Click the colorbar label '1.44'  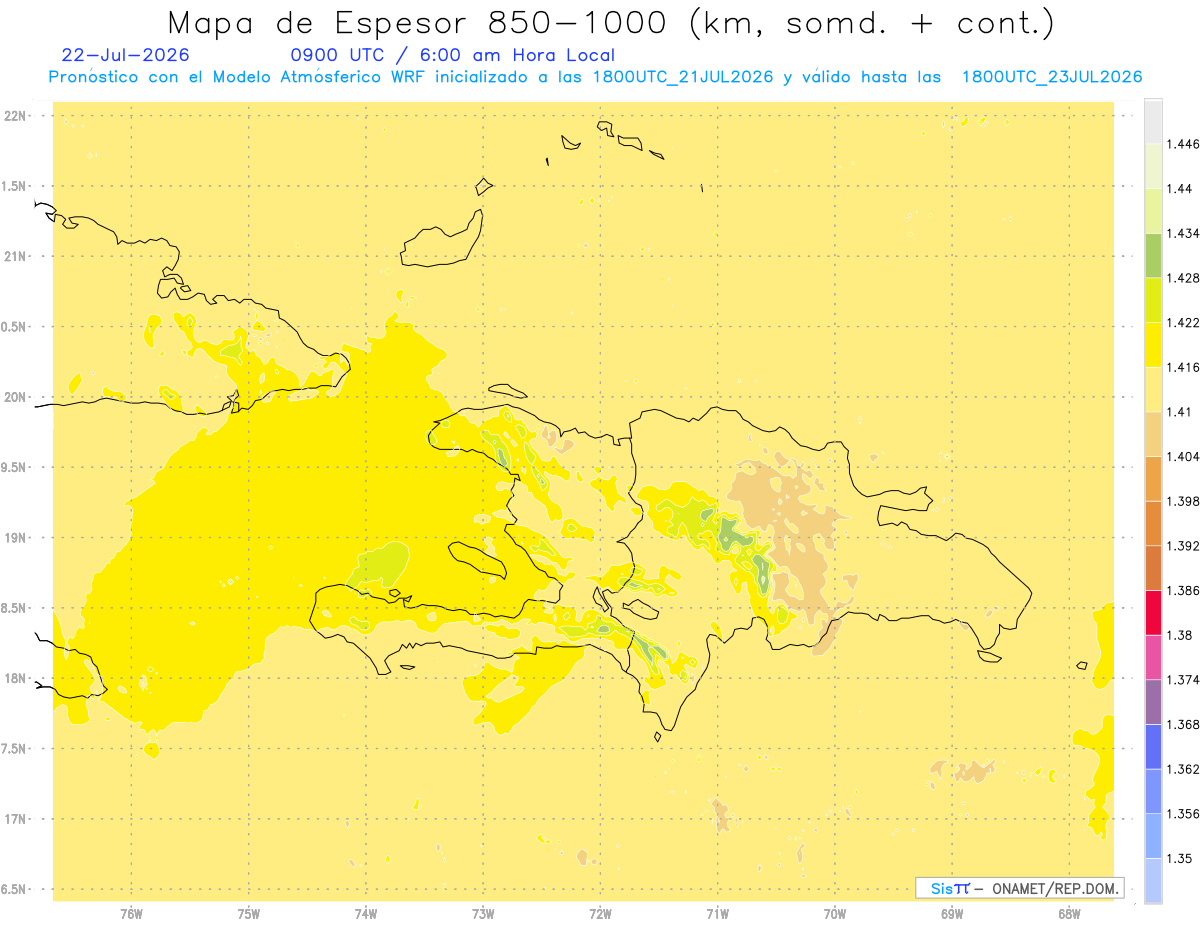[x=1179, y=188]
